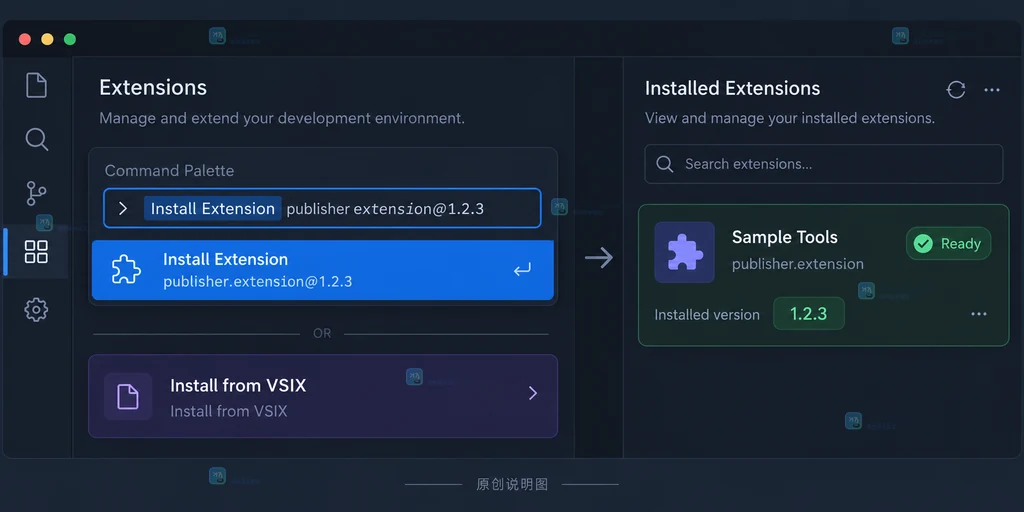Click the Sample Tools puzzle piece thumbnail

[x=684, y=252]
